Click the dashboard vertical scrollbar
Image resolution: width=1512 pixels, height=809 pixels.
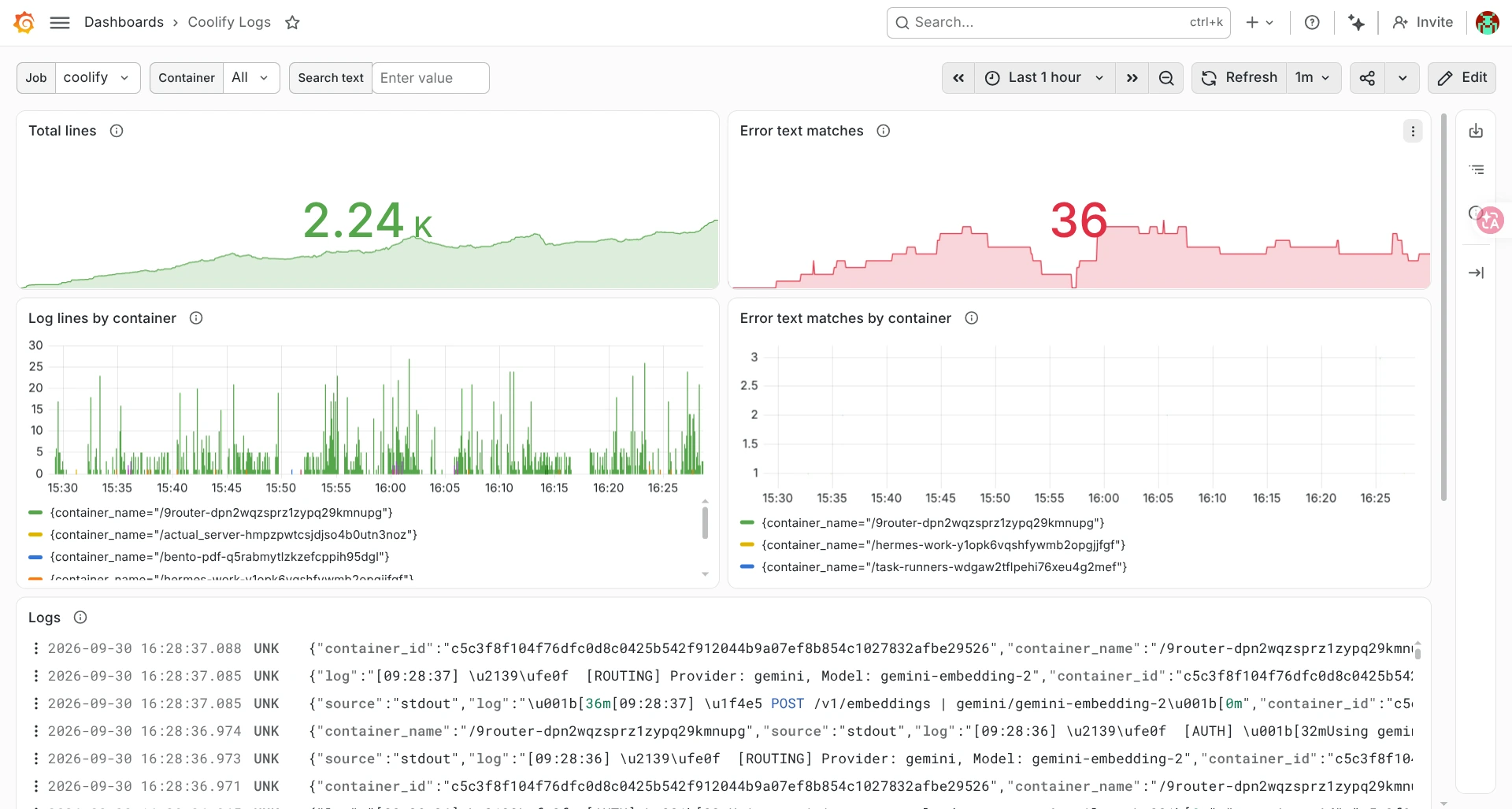[x=1443, y=307]
